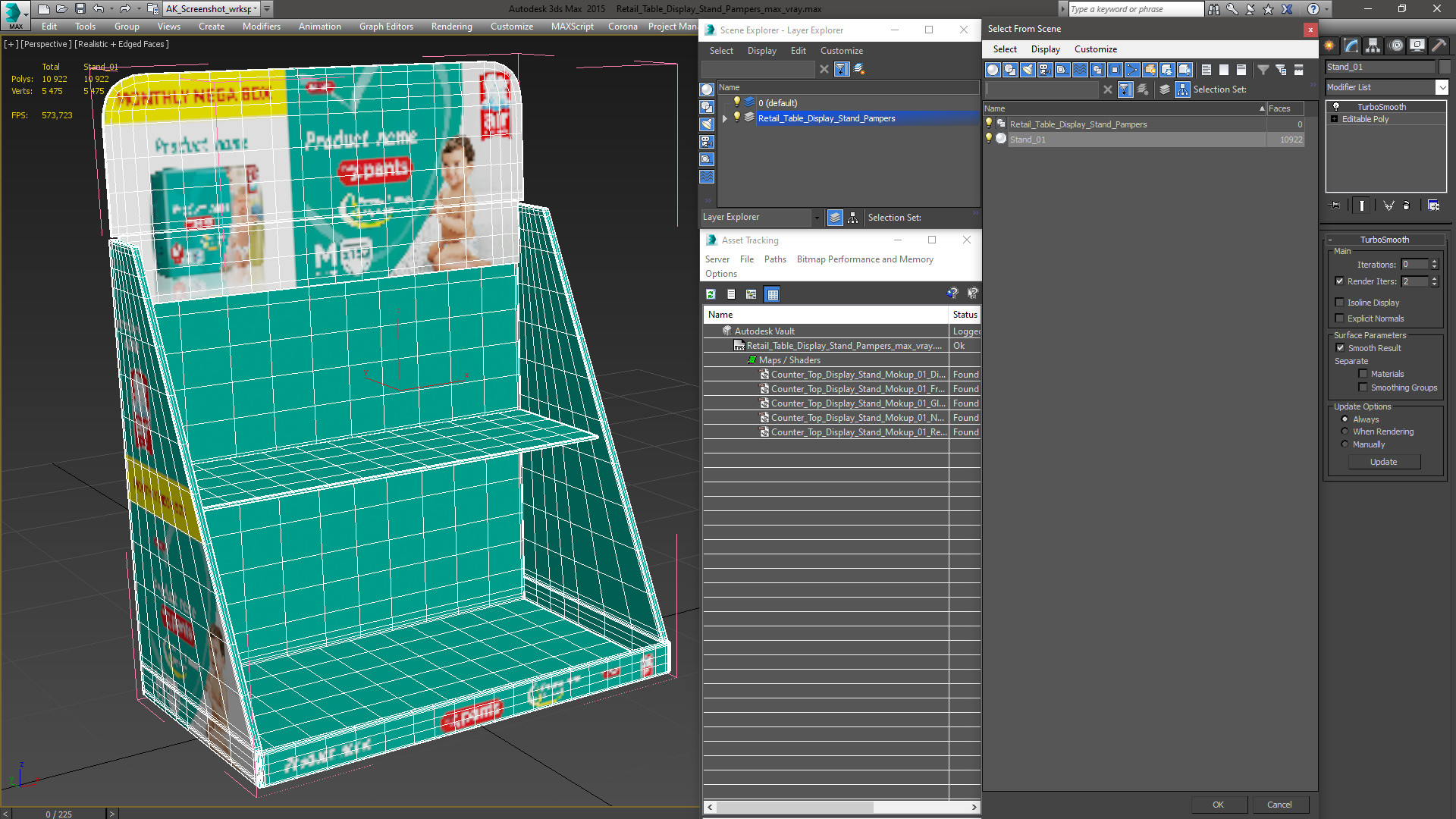Switch Asset Tracking to table view
This screenshot has height=819, width=1456.
point(772,294)
